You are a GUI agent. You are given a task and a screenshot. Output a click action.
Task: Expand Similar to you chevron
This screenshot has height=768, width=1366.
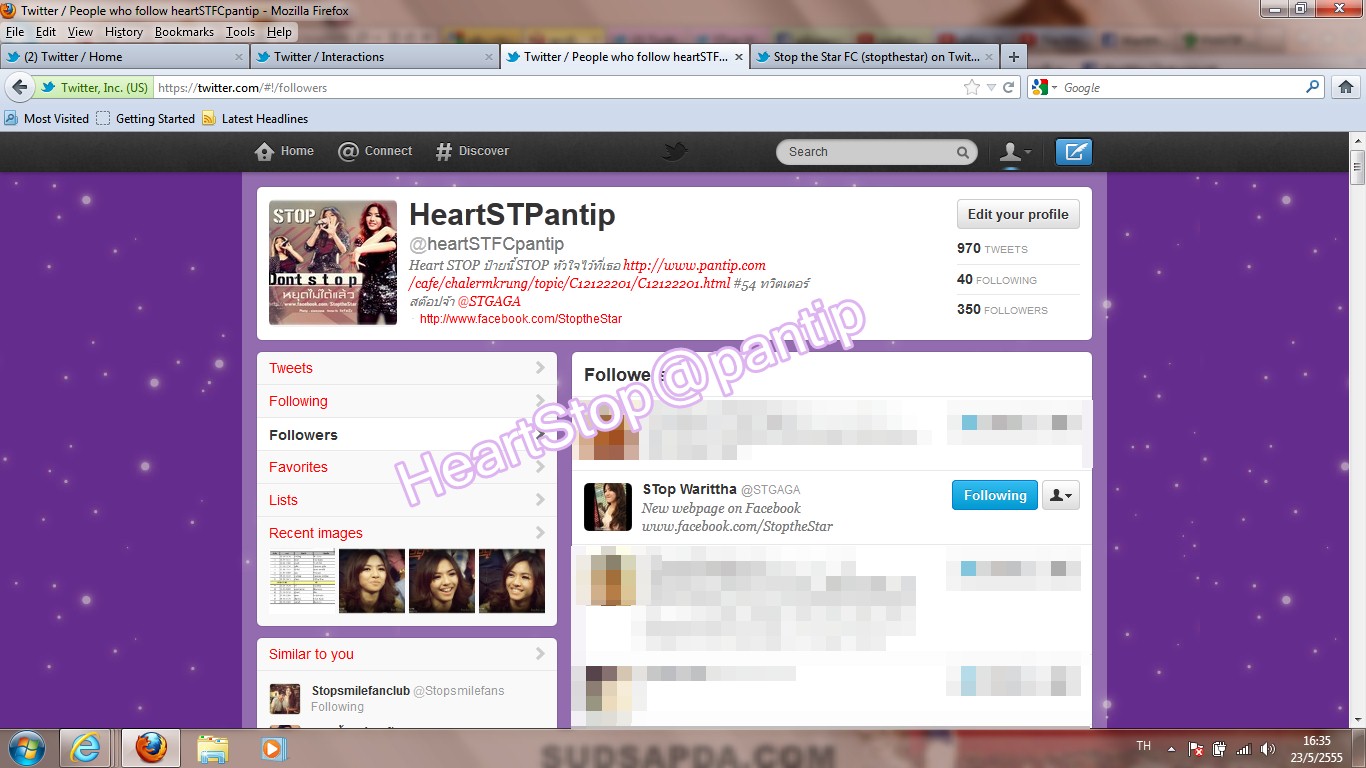(540, 654)
